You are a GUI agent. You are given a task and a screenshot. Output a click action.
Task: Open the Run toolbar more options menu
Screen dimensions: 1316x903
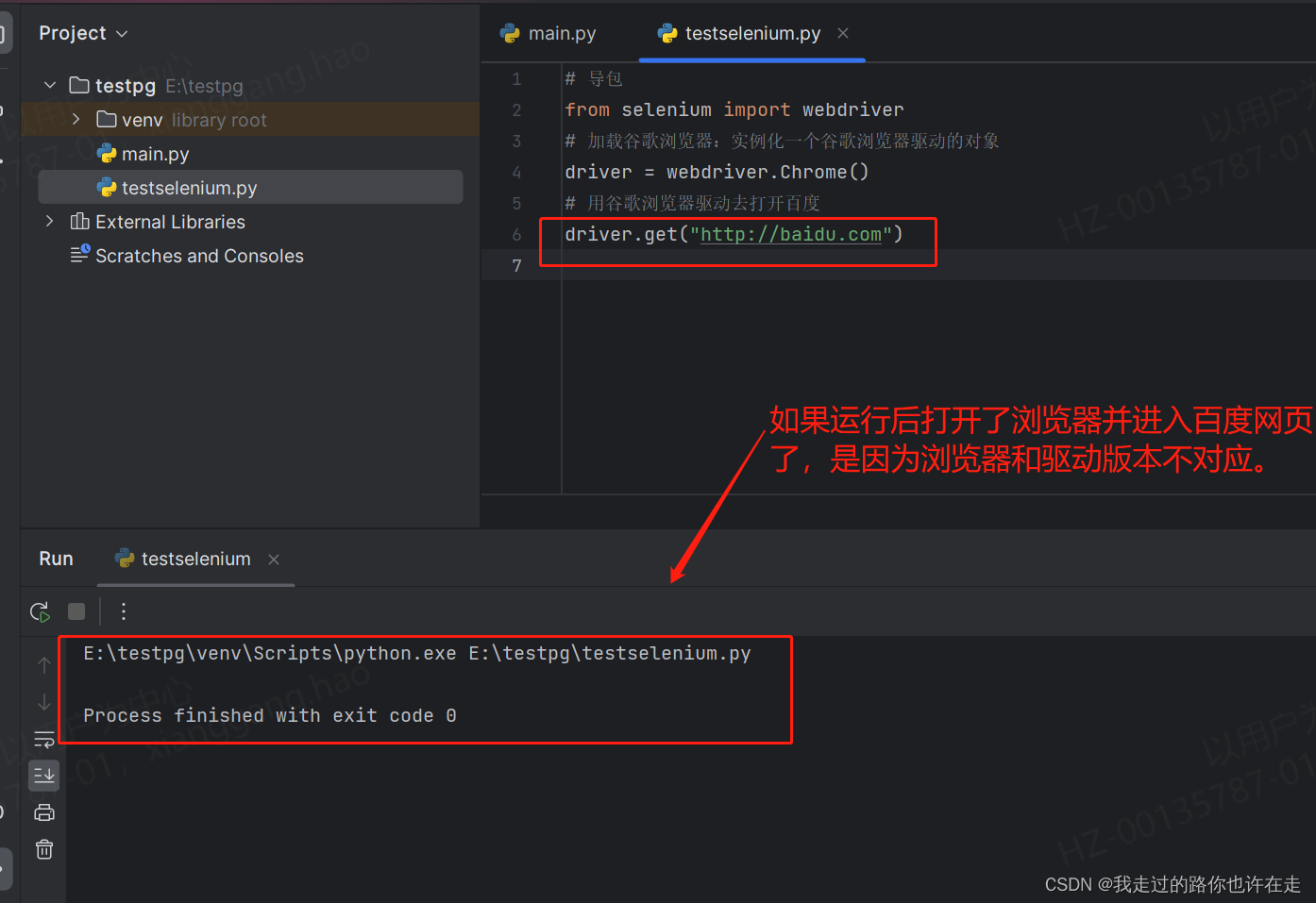coord(124,611)
